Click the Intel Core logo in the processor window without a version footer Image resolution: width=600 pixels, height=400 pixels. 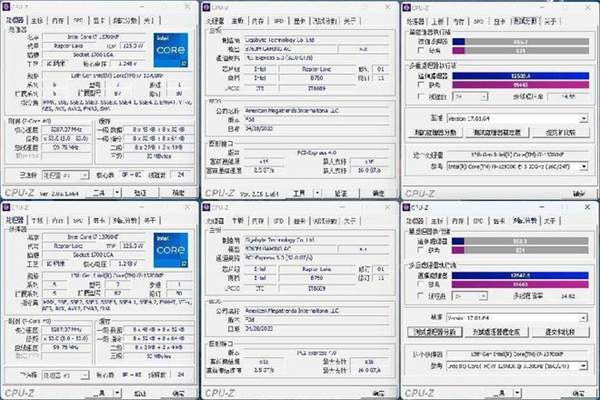(171, 250)
